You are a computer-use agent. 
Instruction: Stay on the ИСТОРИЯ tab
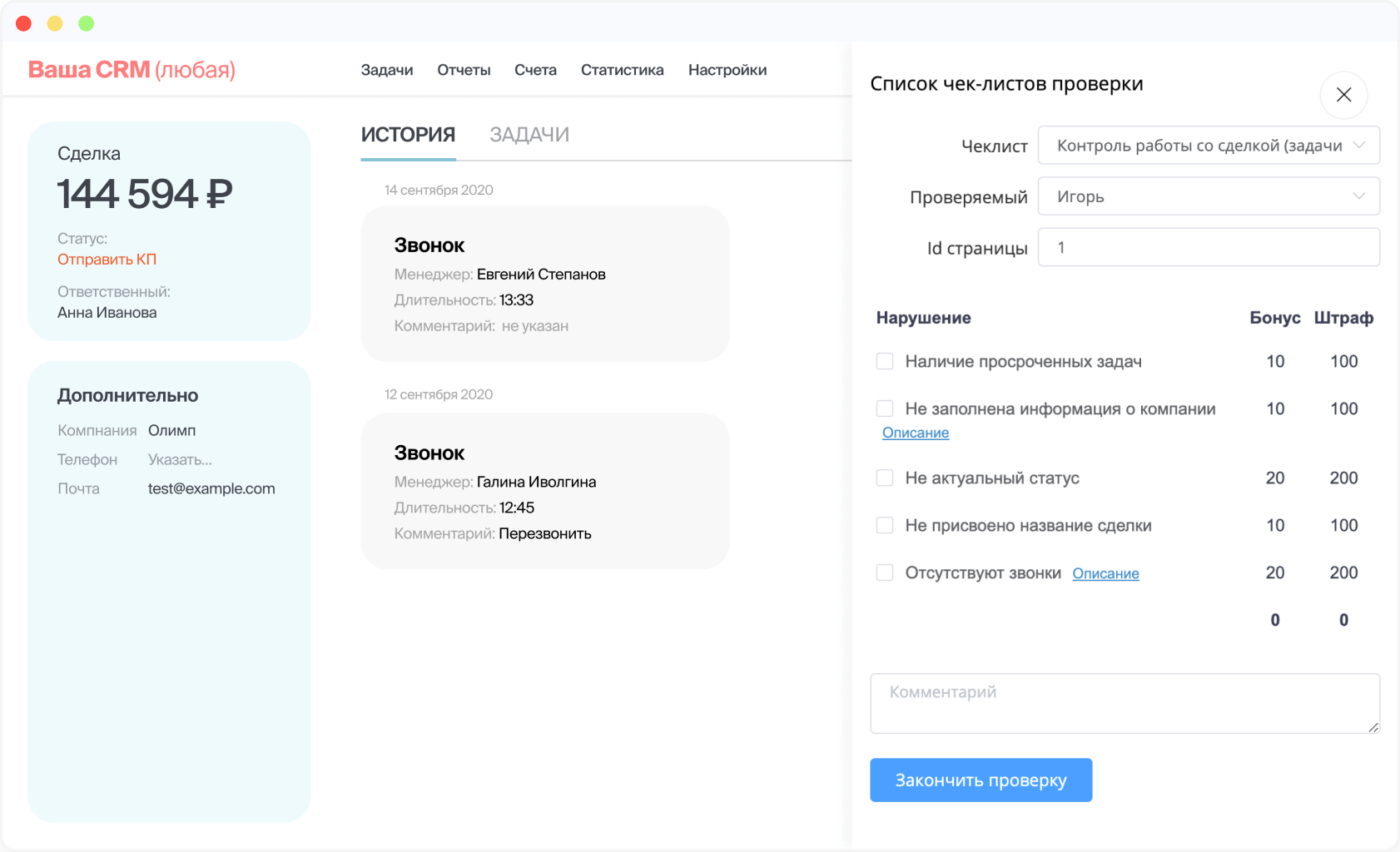click(x=407, y=134)
